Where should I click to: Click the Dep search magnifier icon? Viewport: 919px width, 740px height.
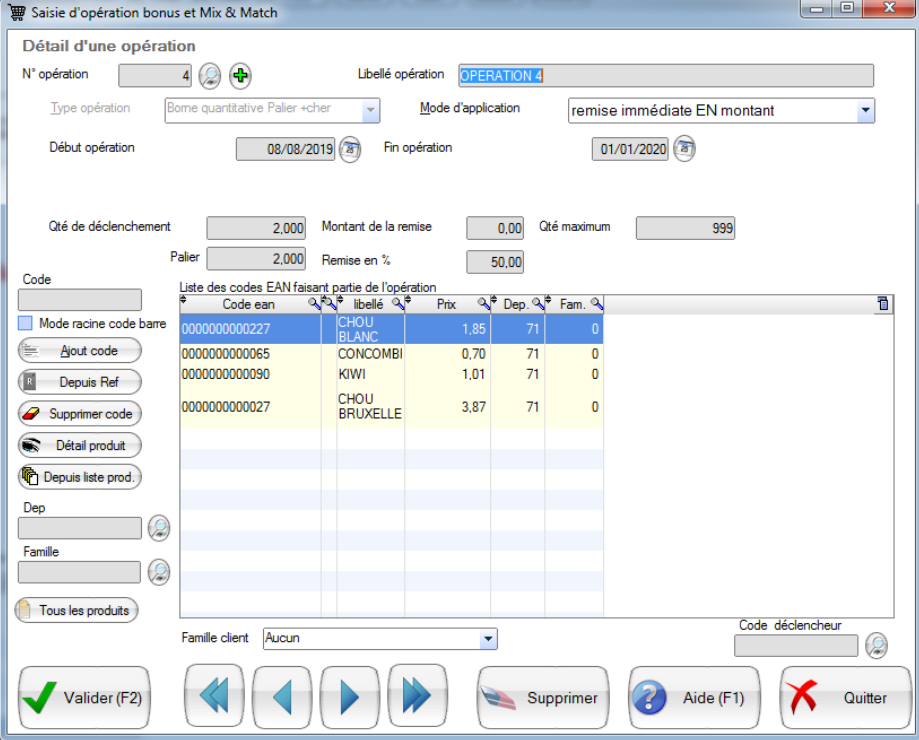tap(158, 527)
